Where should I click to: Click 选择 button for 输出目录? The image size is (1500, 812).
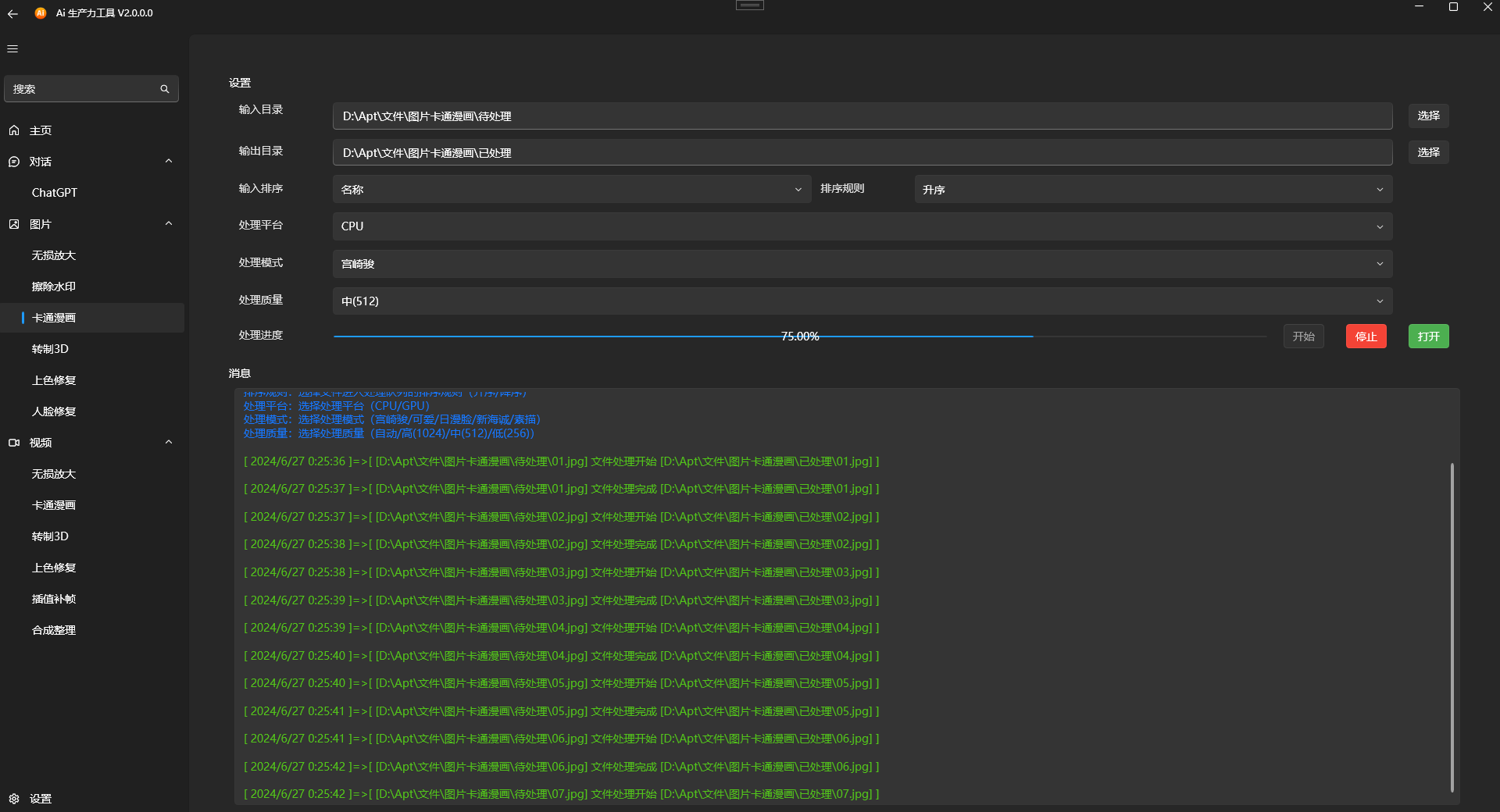(1428, 152)
